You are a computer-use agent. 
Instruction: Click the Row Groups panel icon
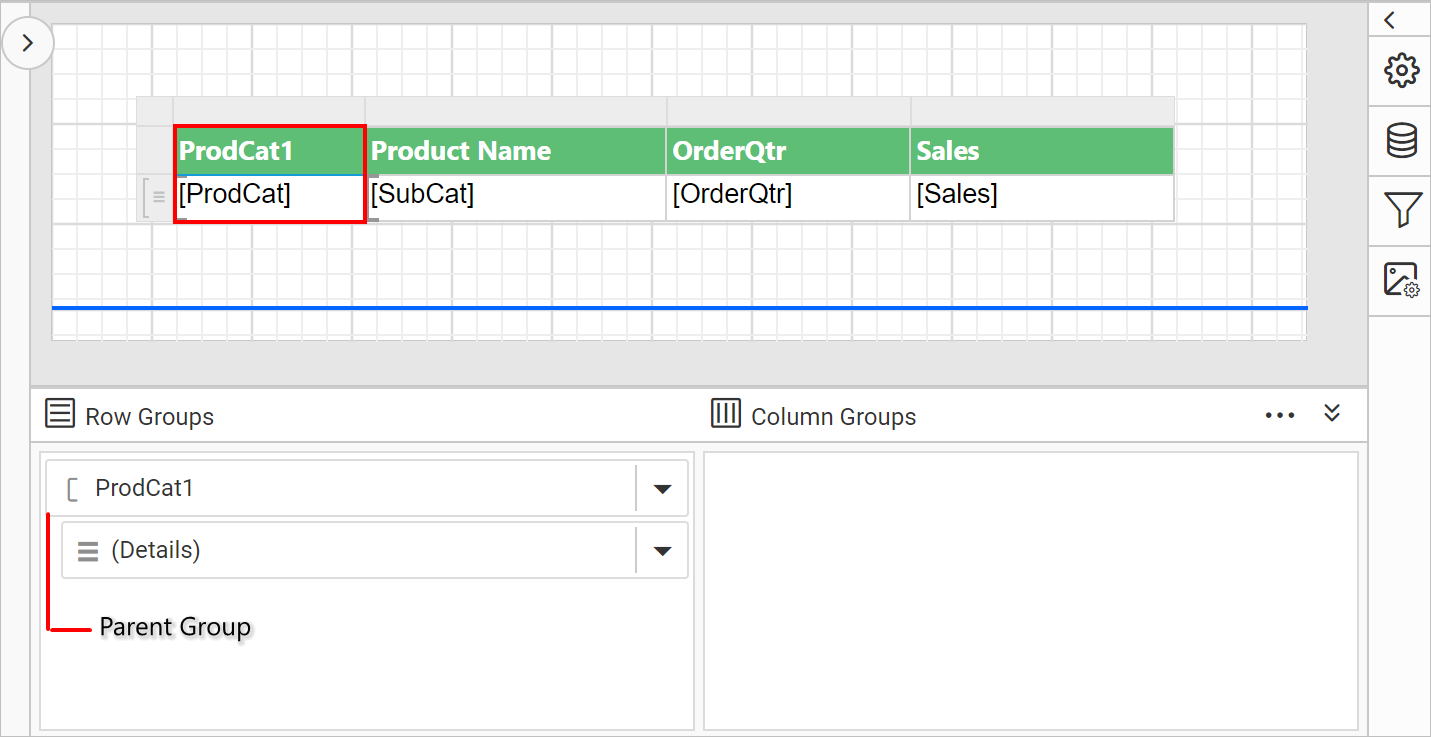tap(60, 414)
